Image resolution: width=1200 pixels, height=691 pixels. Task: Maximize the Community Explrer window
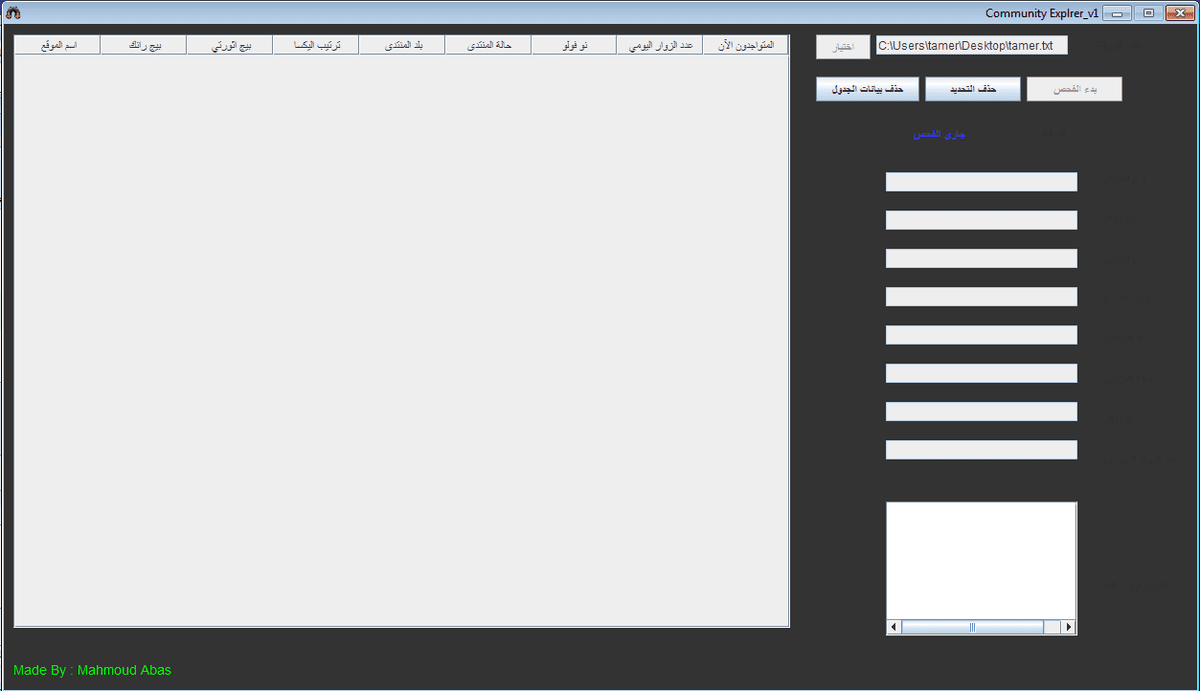1148,13
